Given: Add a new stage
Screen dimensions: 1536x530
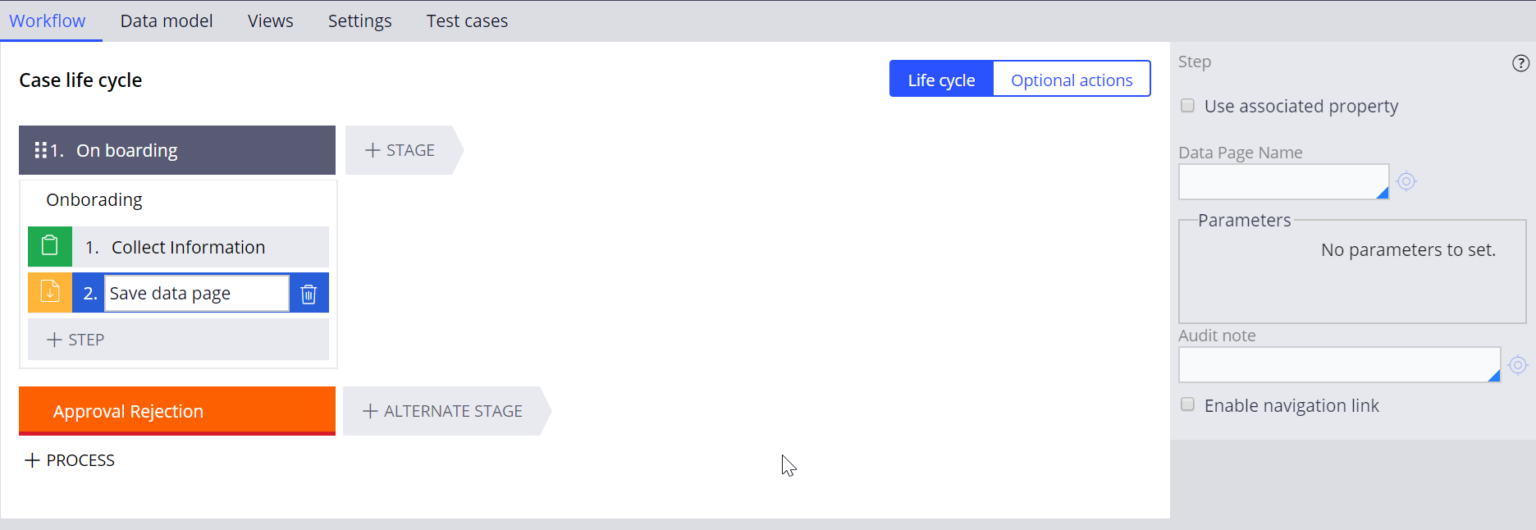Looking at the screenshot, I should point(400,150).
